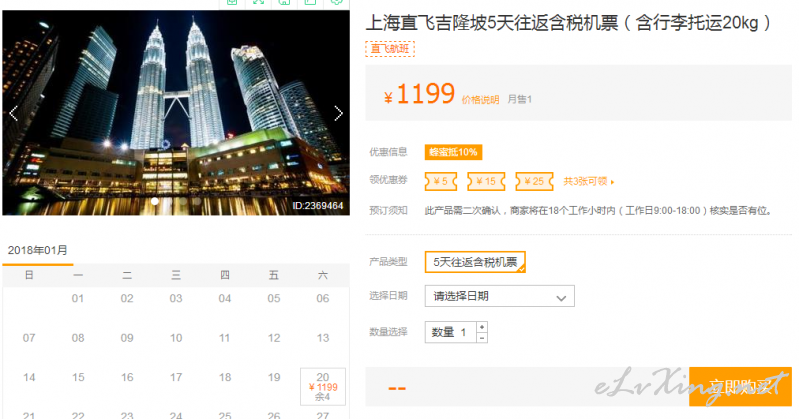Viewport: 799px width, 419px height.
Task: Click the 预订须知 booking notice text
Action: 388,211
